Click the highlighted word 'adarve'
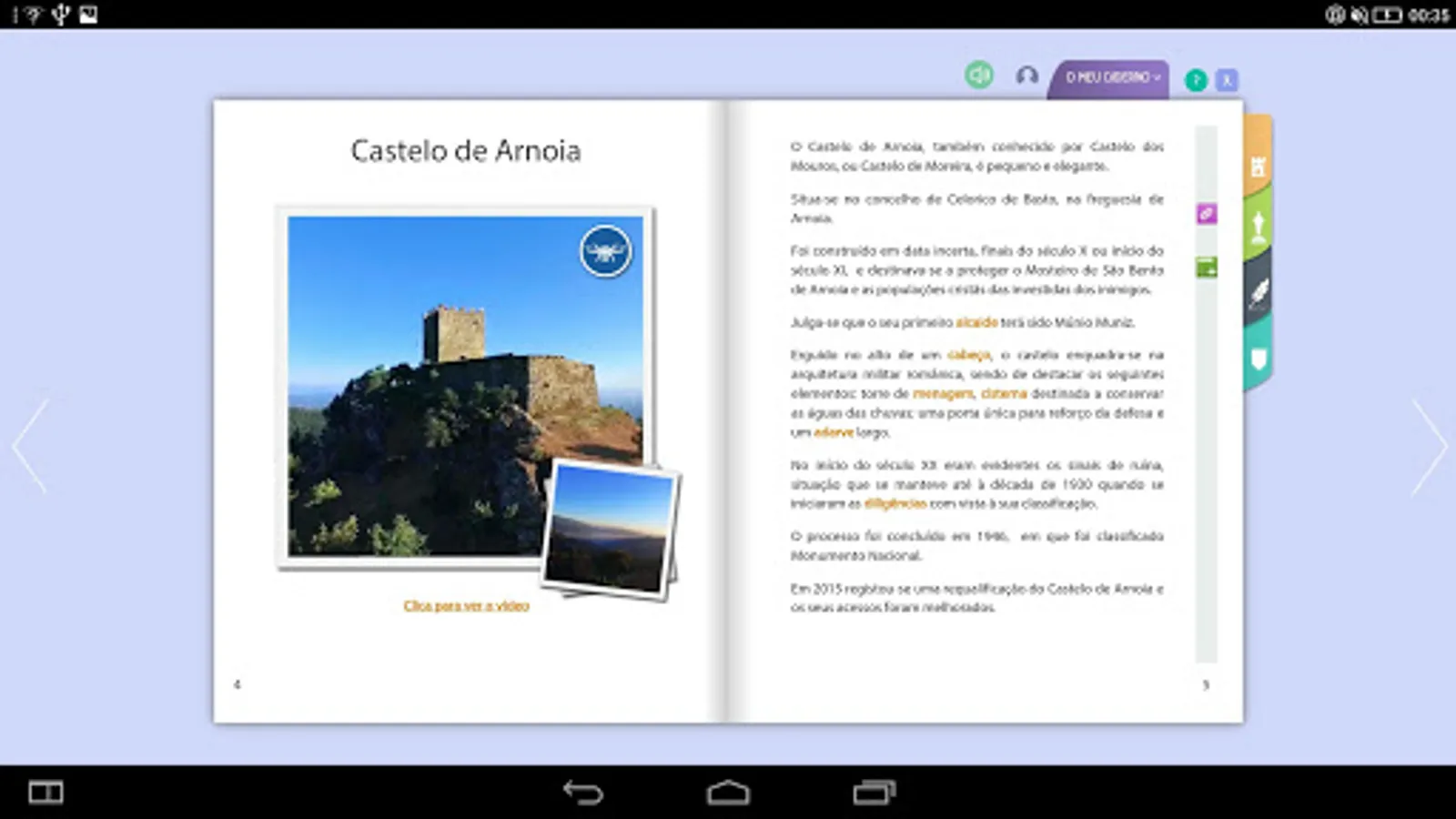Screen dimensions: 1456x819 tap(834, 432)
